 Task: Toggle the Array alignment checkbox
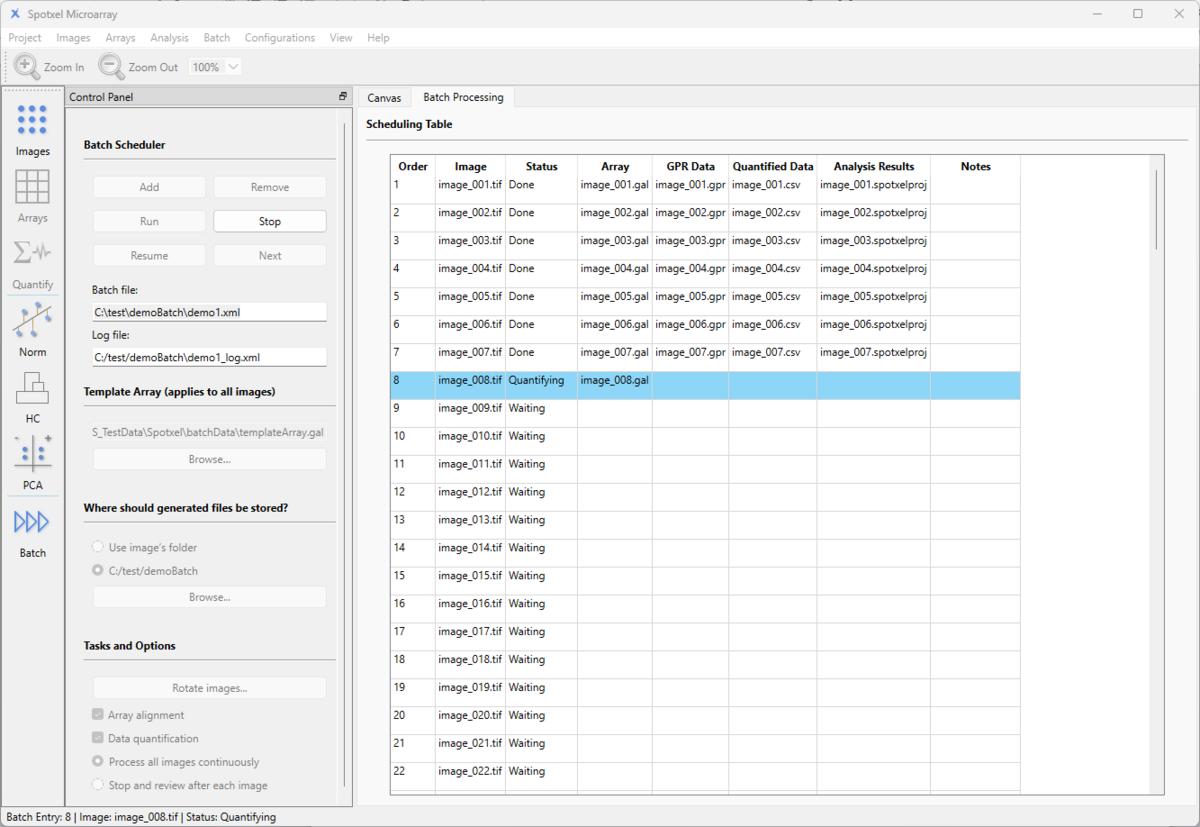tap(98, 715)
